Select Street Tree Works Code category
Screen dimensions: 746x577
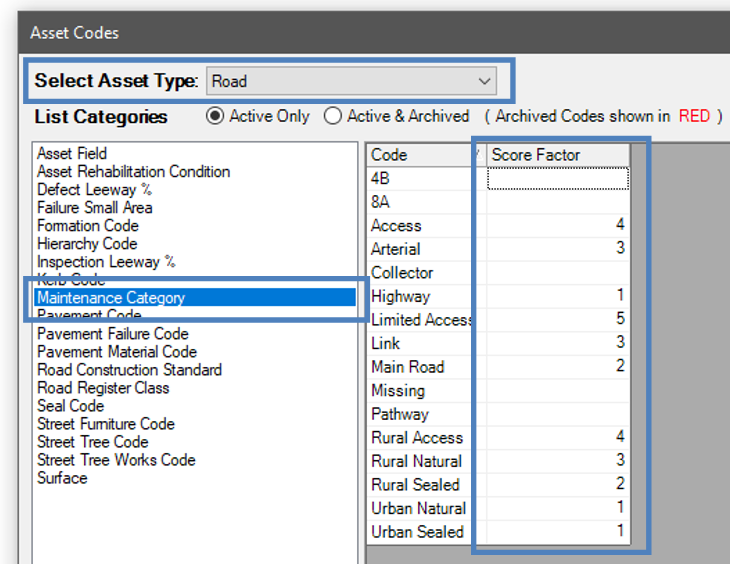[116, 460]
